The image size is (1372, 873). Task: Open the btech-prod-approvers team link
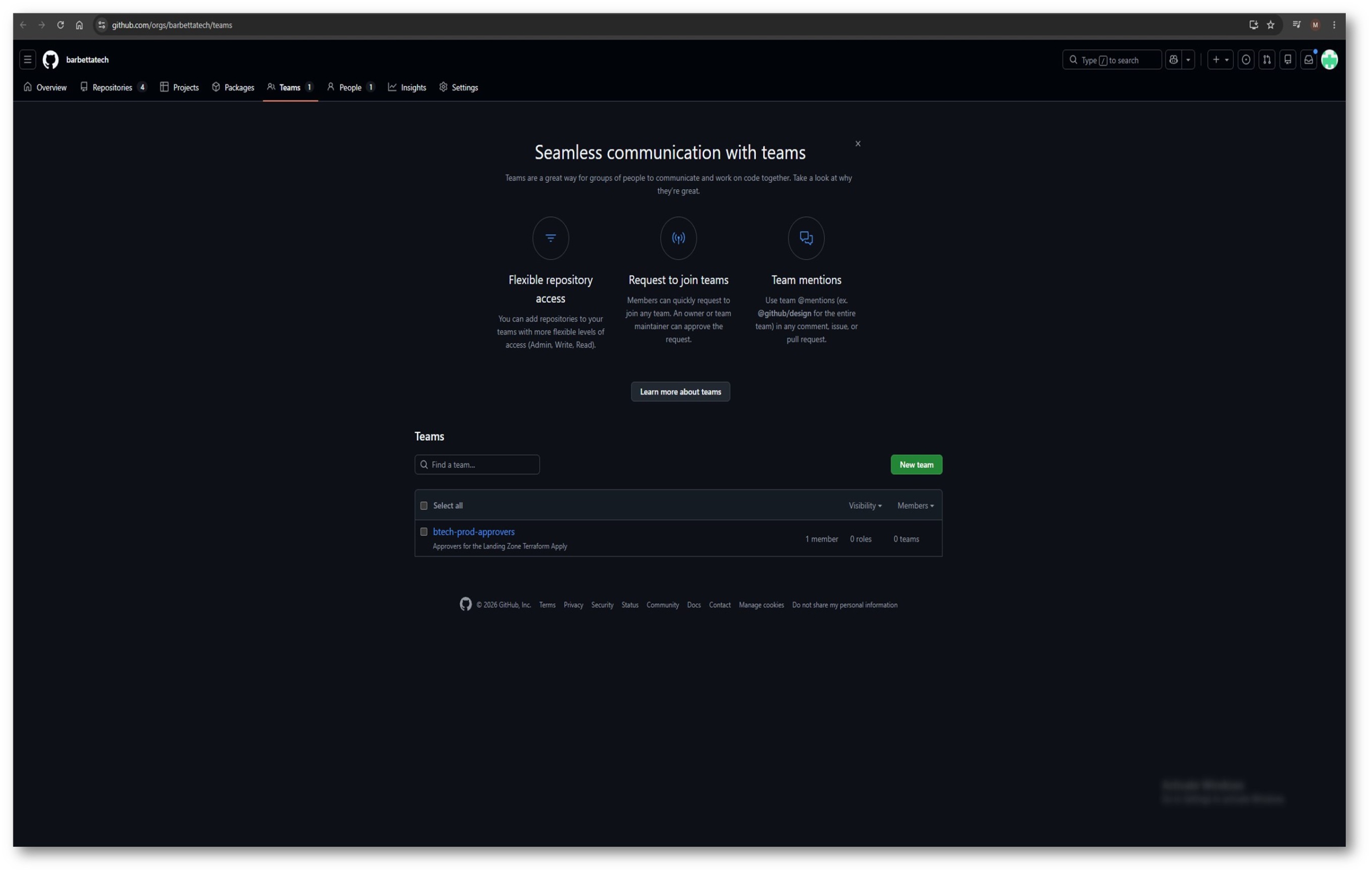tap(473, 531)
